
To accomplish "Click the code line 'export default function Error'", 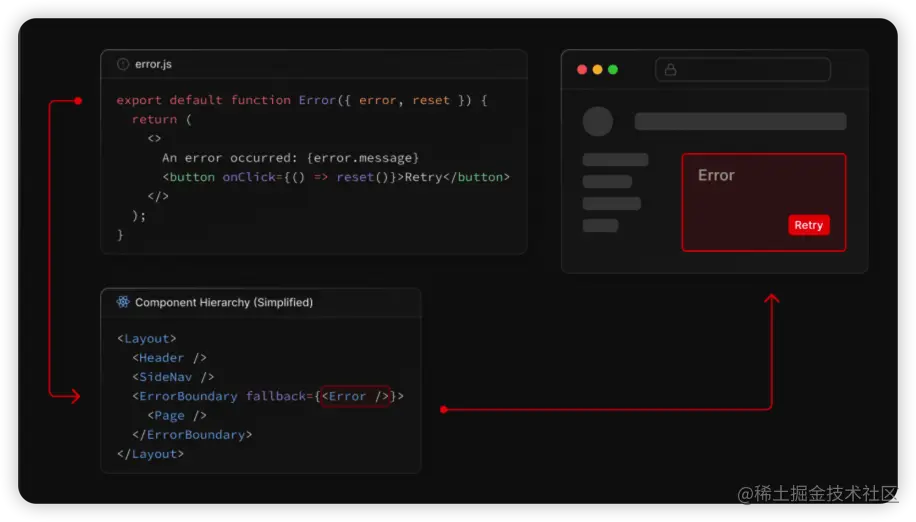I will tap(301, 100).
